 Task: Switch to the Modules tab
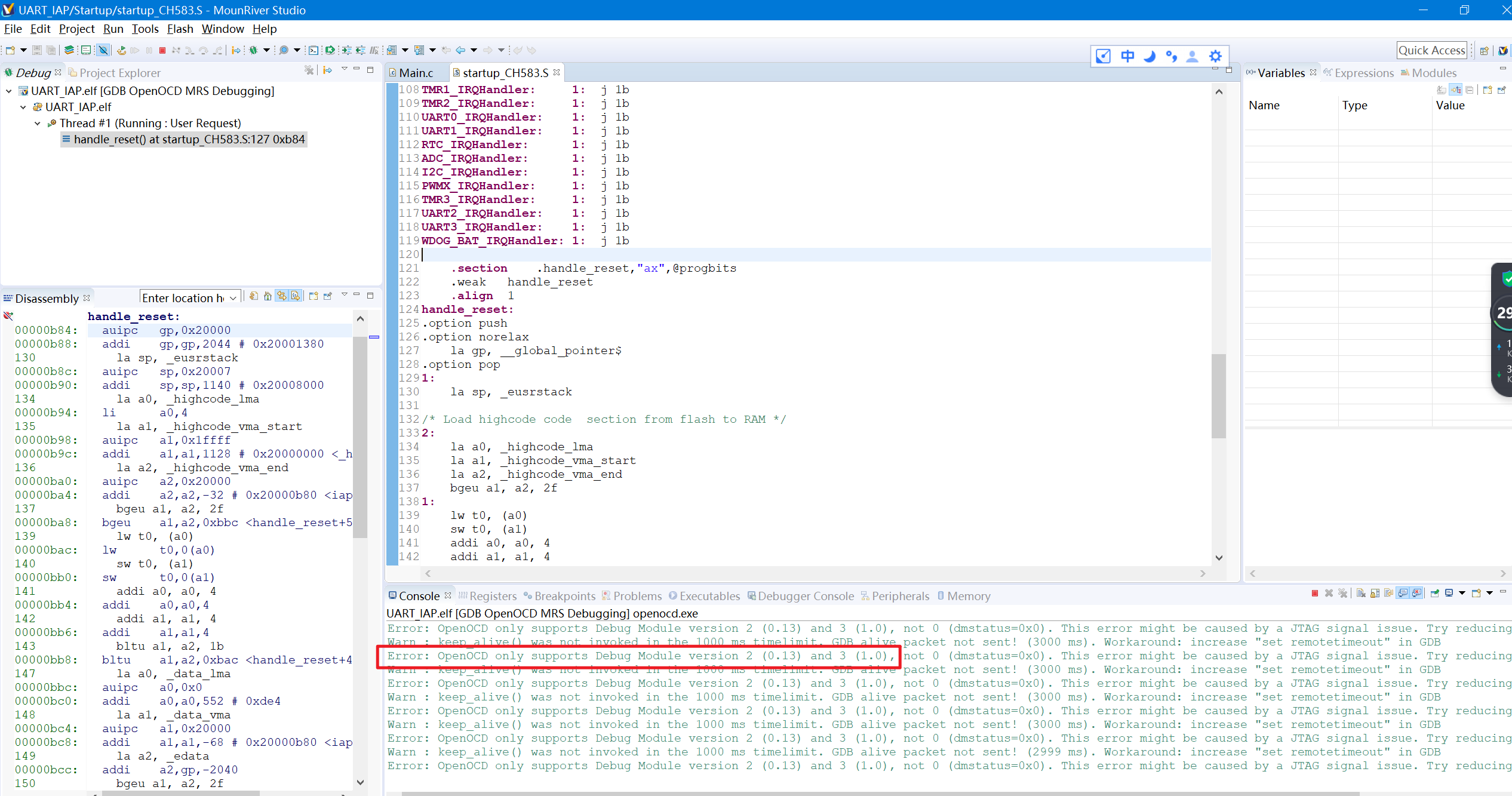click(x=1429, y=73)
